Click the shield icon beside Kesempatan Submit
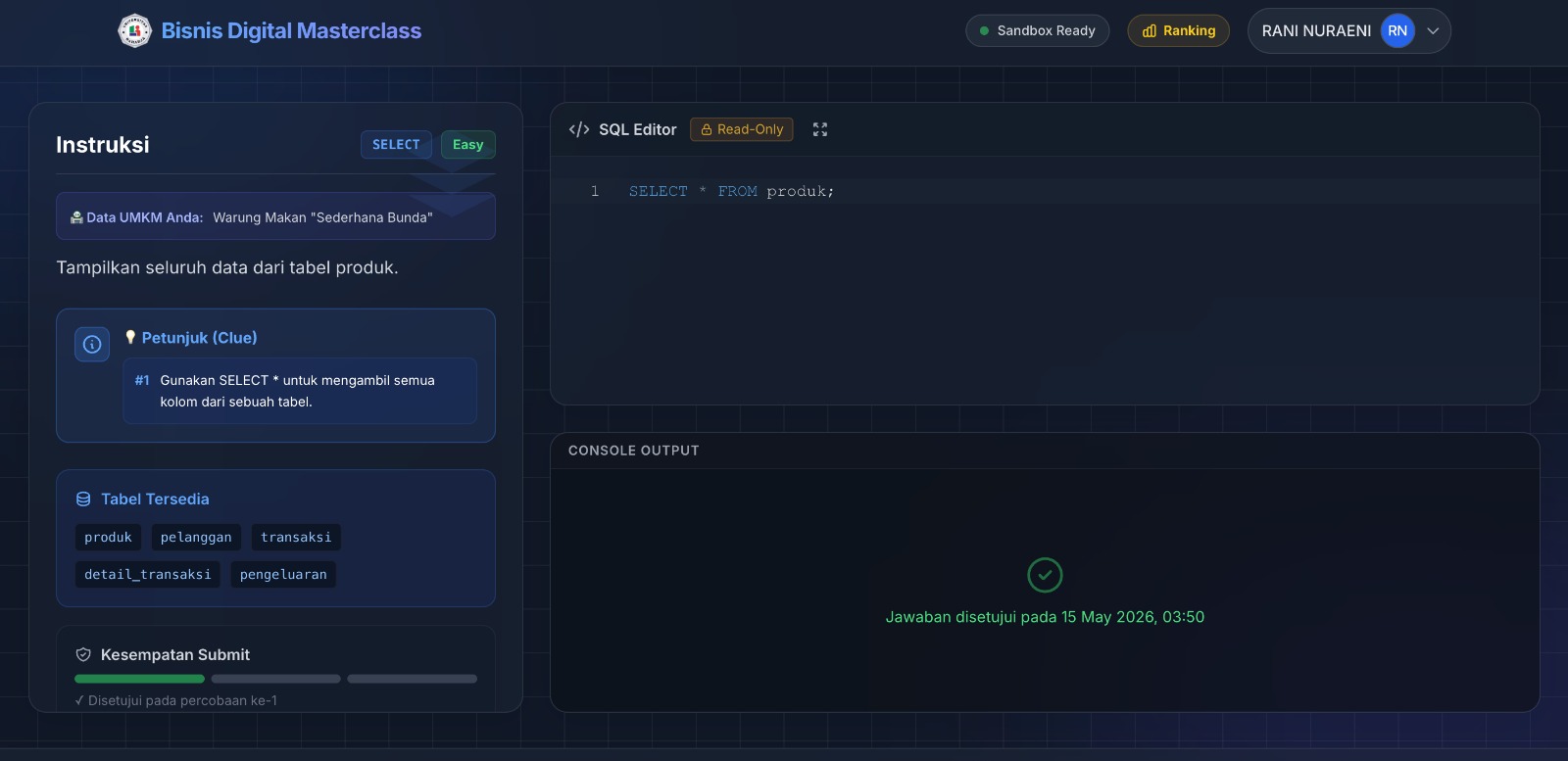1568x761 pixels. tap(83, 654)
